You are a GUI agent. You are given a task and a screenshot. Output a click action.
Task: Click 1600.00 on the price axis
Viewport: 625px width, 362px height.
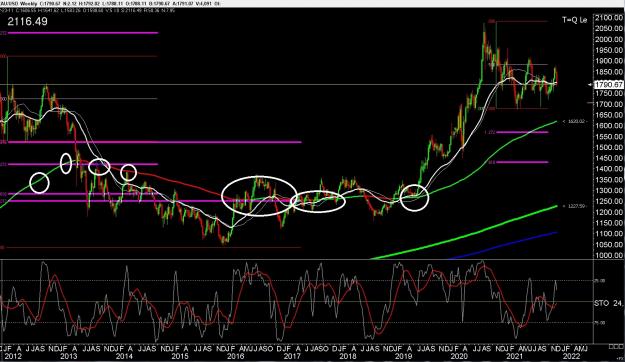tap(609, 126)
